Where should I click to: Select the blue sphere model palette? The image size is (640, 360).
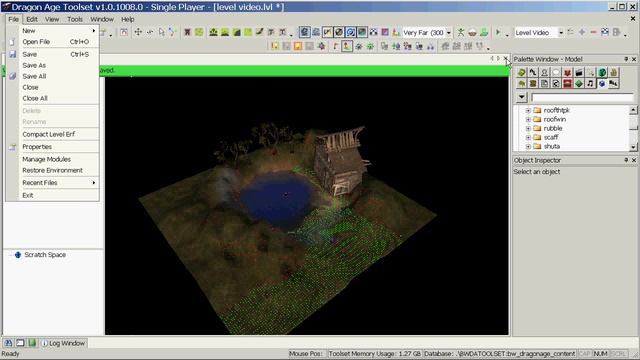[602, 84]
